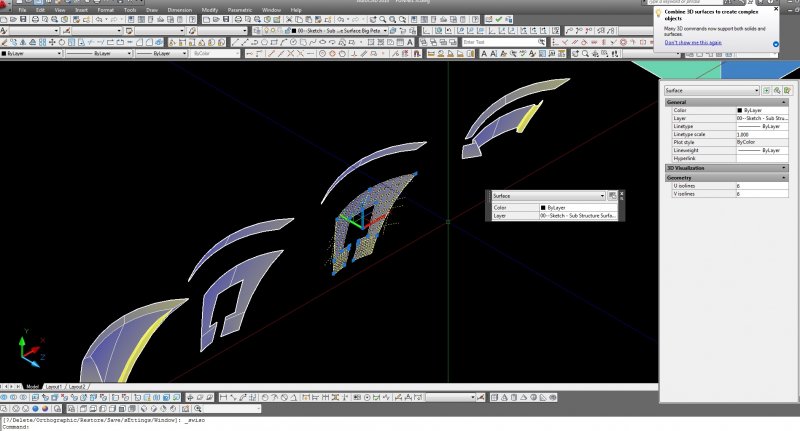Viewport: 800px width, 431px height.
Task: Select the Ellipse draw tool
Action: pos(322,42)
